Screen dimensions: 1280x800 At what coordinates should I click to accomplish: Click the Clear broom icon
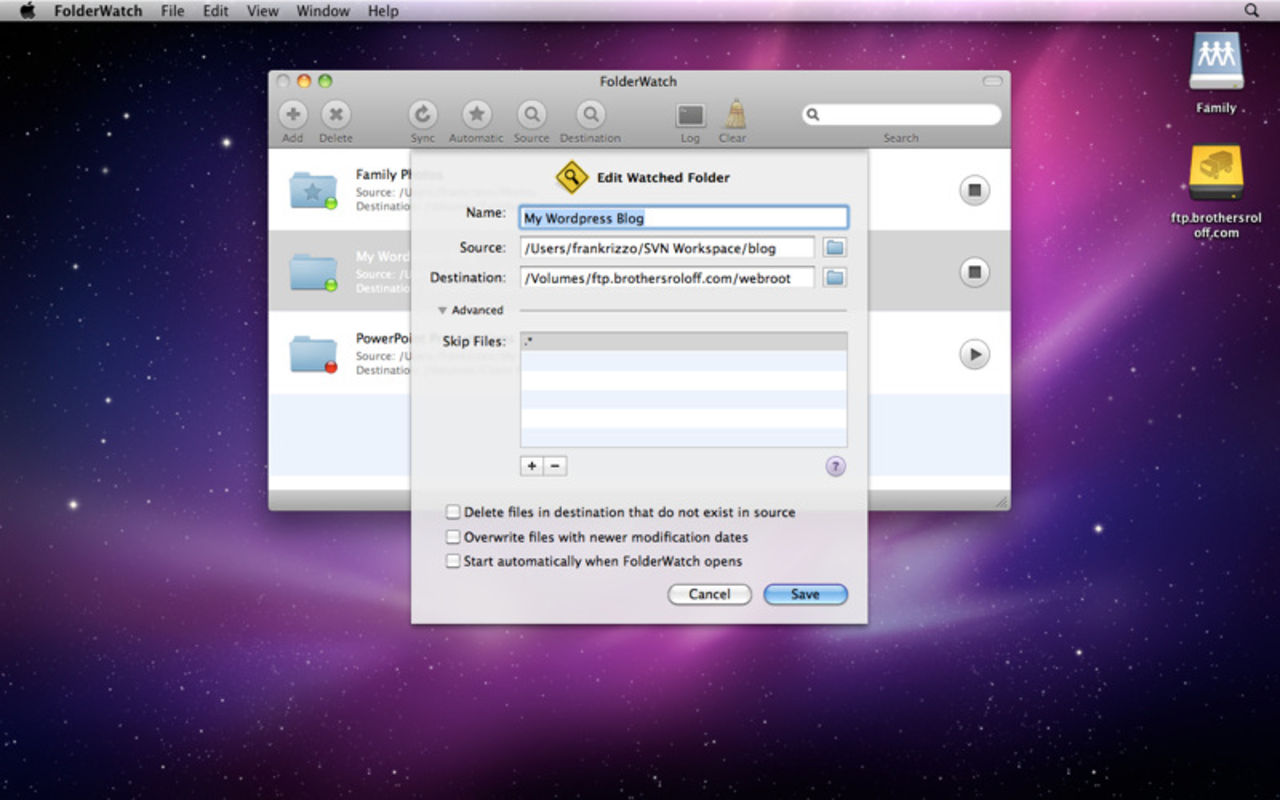click(x=734, y=114)
